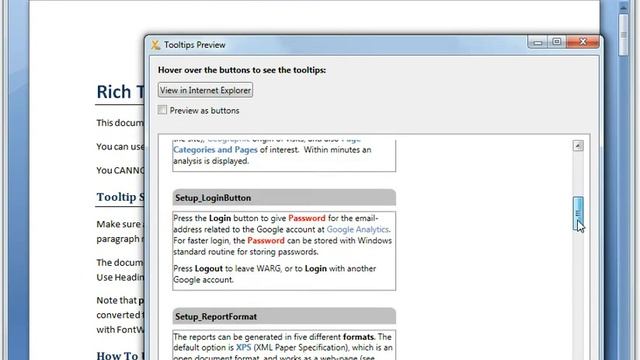The image size is (640, 360).
Task: Enable the Preview as buttons checkbox
Action: tap(162, 110)
